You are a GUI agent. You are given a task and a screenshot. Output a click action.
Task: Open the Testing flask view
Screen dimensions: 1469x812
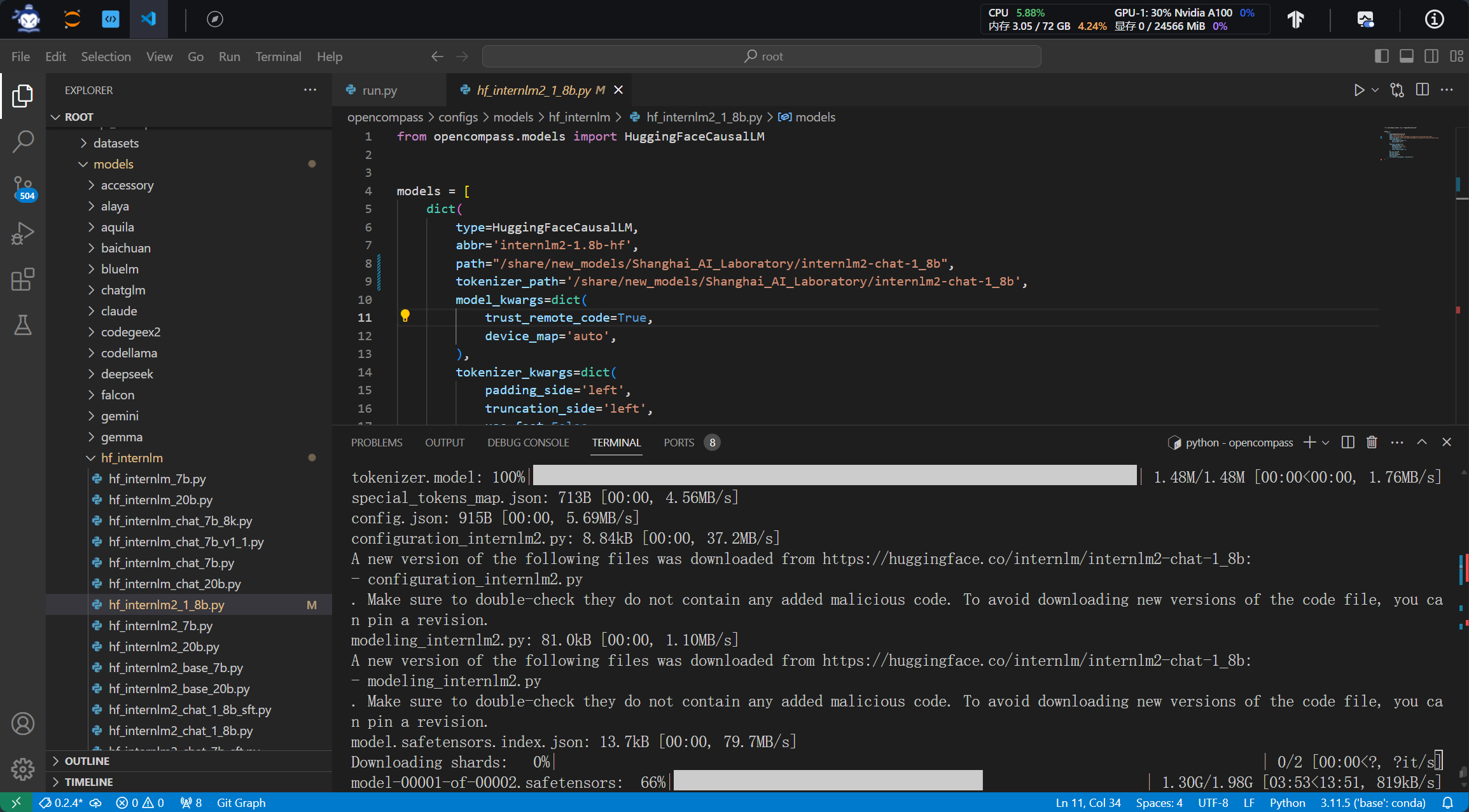23,325
